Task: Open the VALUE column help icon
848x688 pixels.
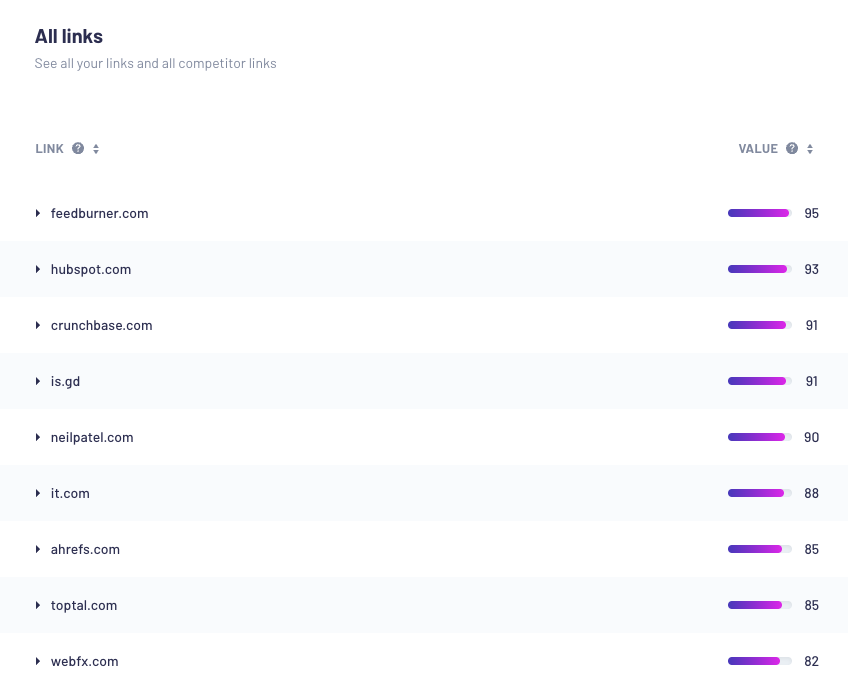Action: pyautogui.click(x=792, y=148)
